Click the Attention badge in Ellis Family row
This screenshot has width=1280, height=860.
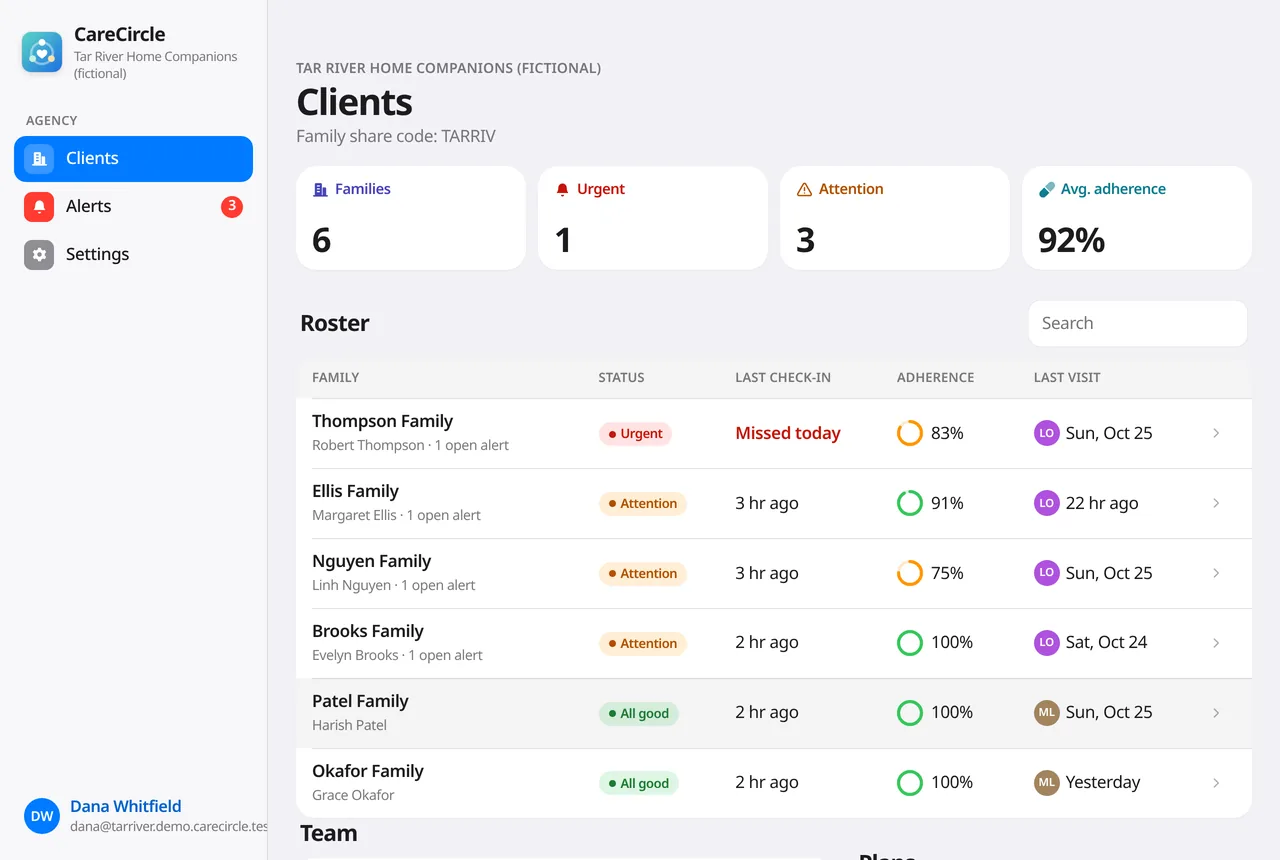642,503
